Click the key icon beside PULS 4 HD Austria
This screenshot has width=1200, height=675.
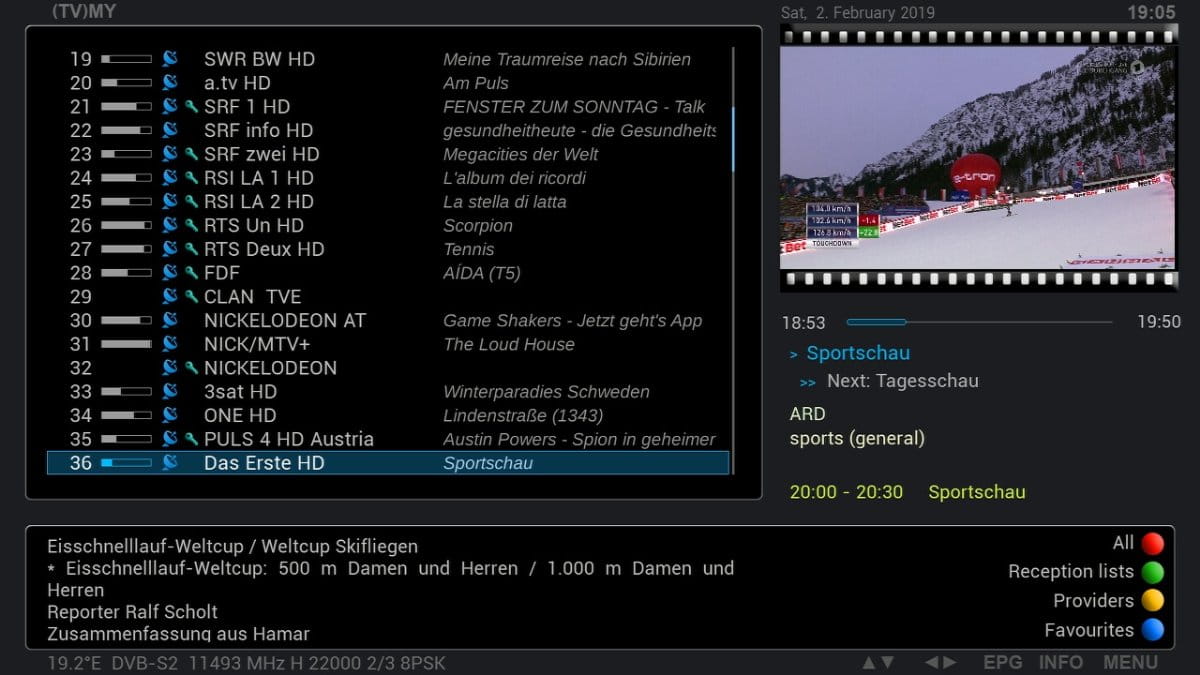coord(191,439)
